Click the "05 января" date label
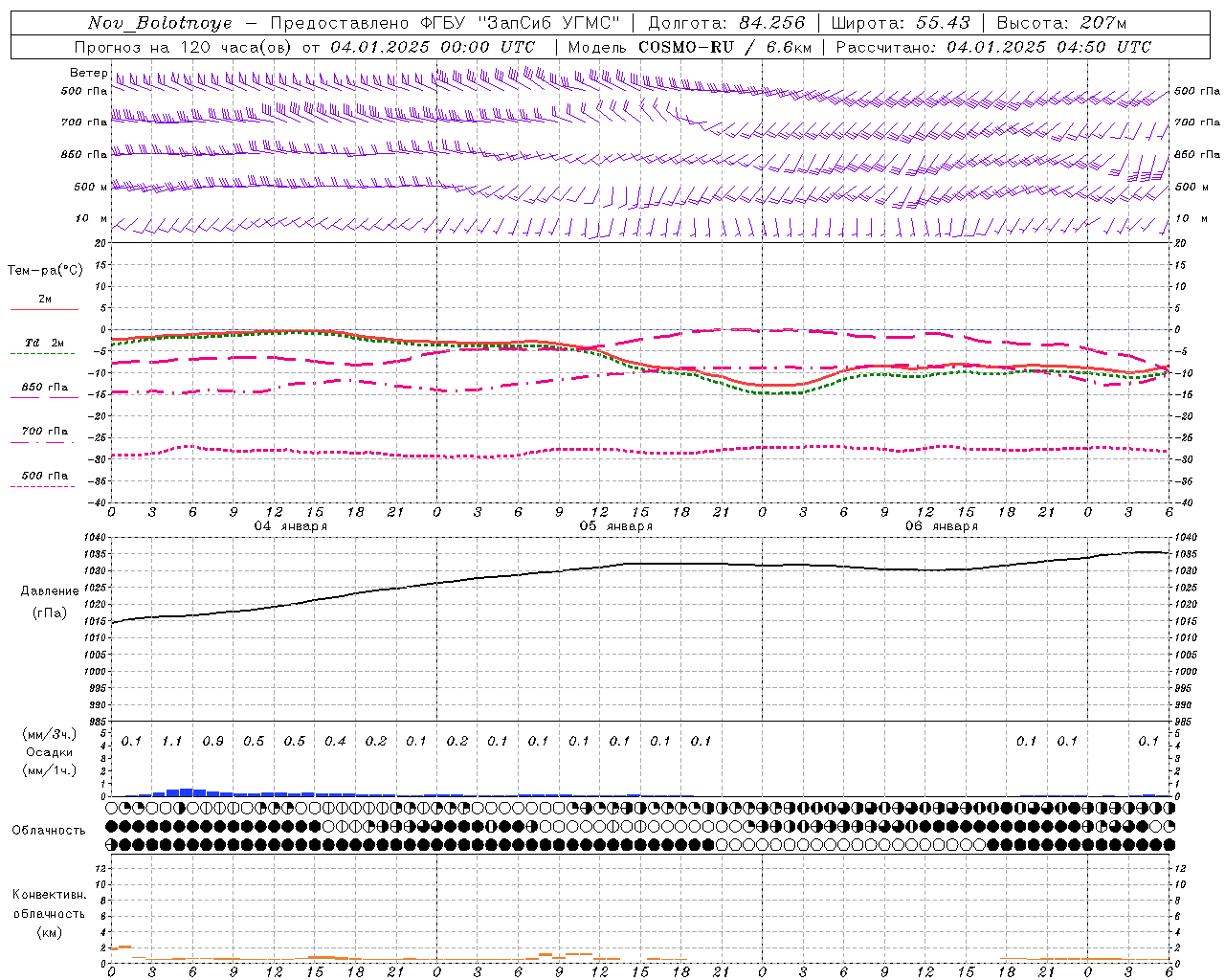The height and width of the screenshot is (980, 1225). tap(616, 526)
